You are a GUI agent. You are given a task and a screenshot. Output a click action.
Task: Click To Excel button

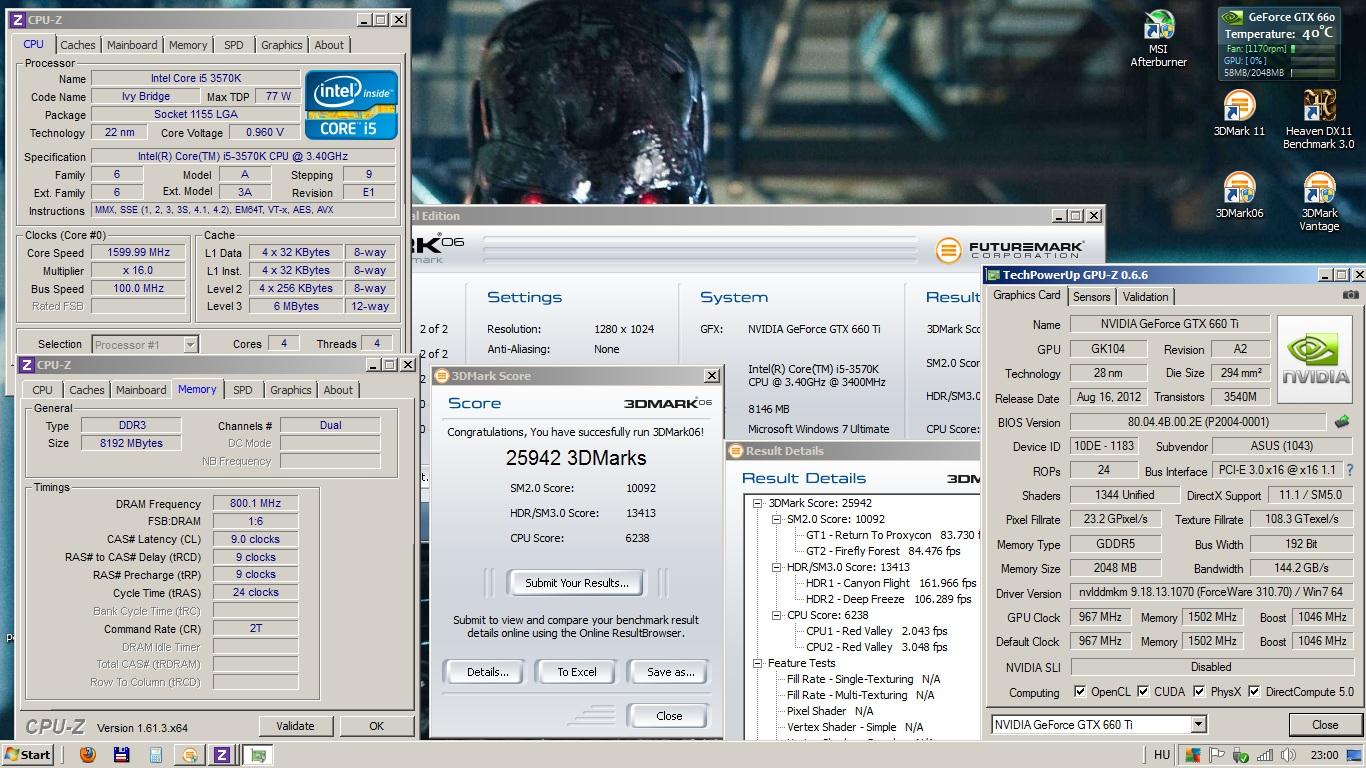click(x=577, y=672)
